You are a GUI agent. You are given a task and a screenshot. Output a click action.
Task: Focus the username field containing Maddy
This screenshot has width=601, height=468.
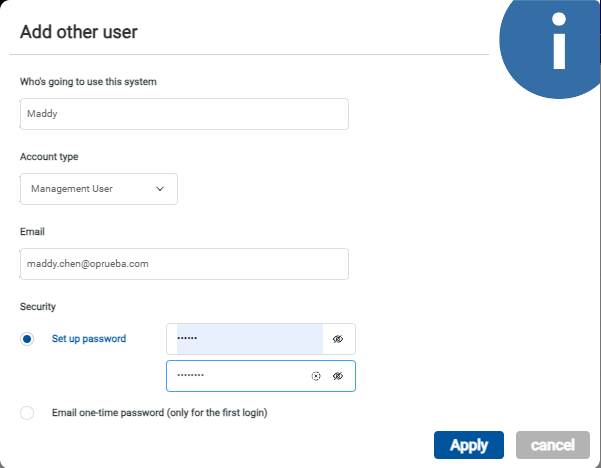(184, 114)
